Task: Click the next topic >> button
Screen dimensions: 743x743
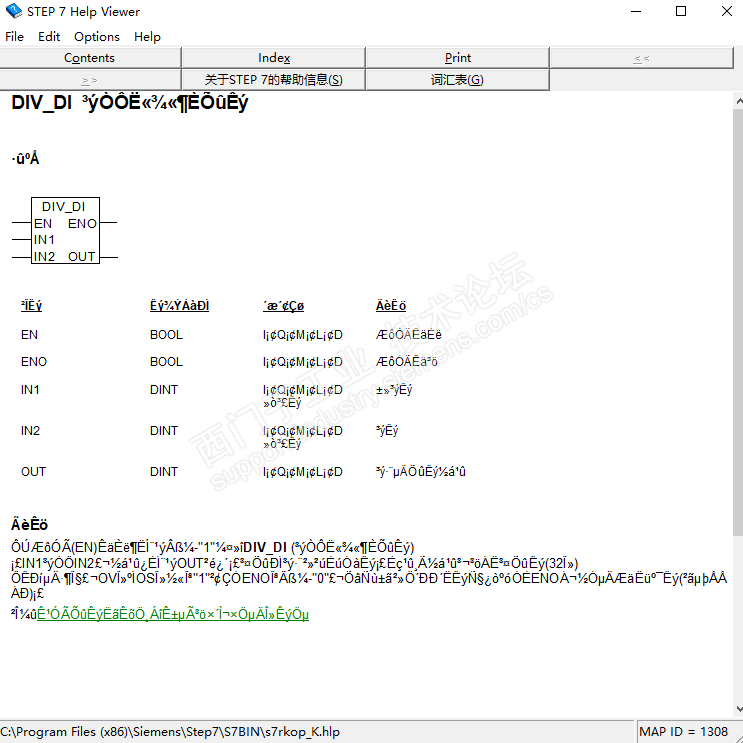Action: [90, 80]
